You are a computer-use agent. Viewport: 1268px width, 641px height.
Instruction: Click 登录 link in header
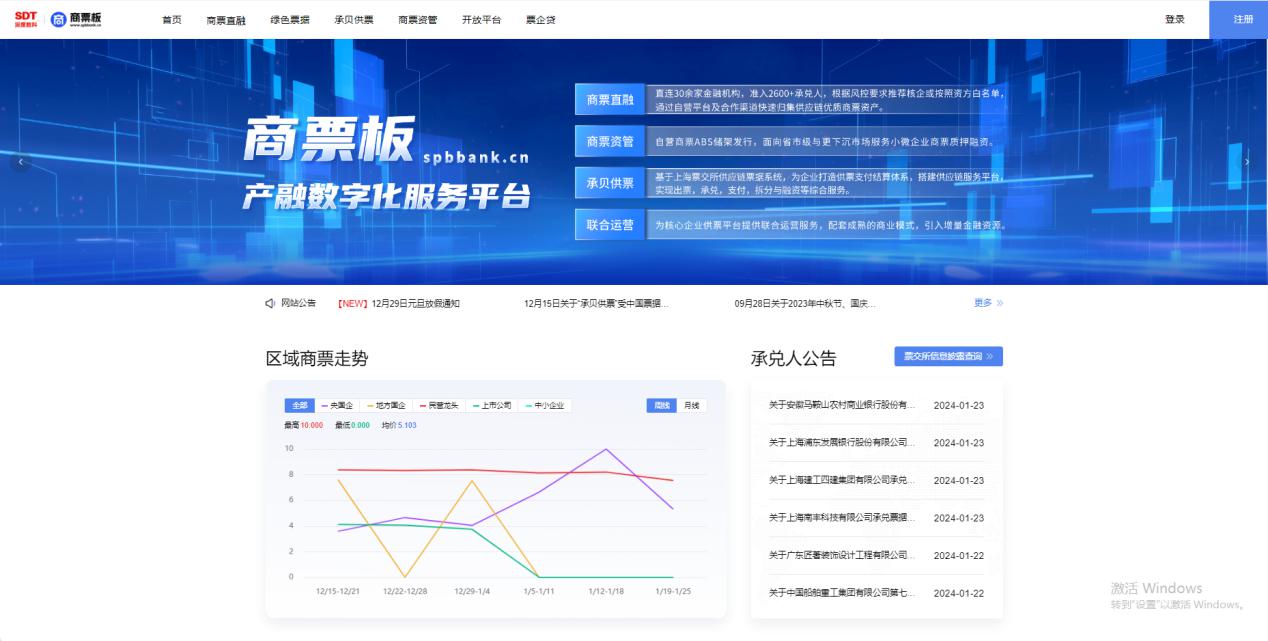1174,20
